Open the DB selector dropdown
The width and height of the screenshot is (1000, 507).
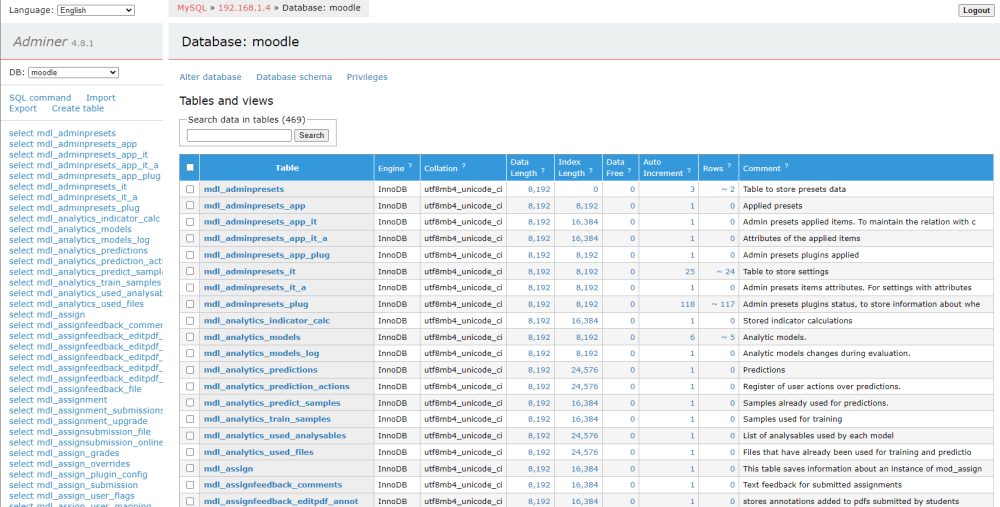[73, 73]
